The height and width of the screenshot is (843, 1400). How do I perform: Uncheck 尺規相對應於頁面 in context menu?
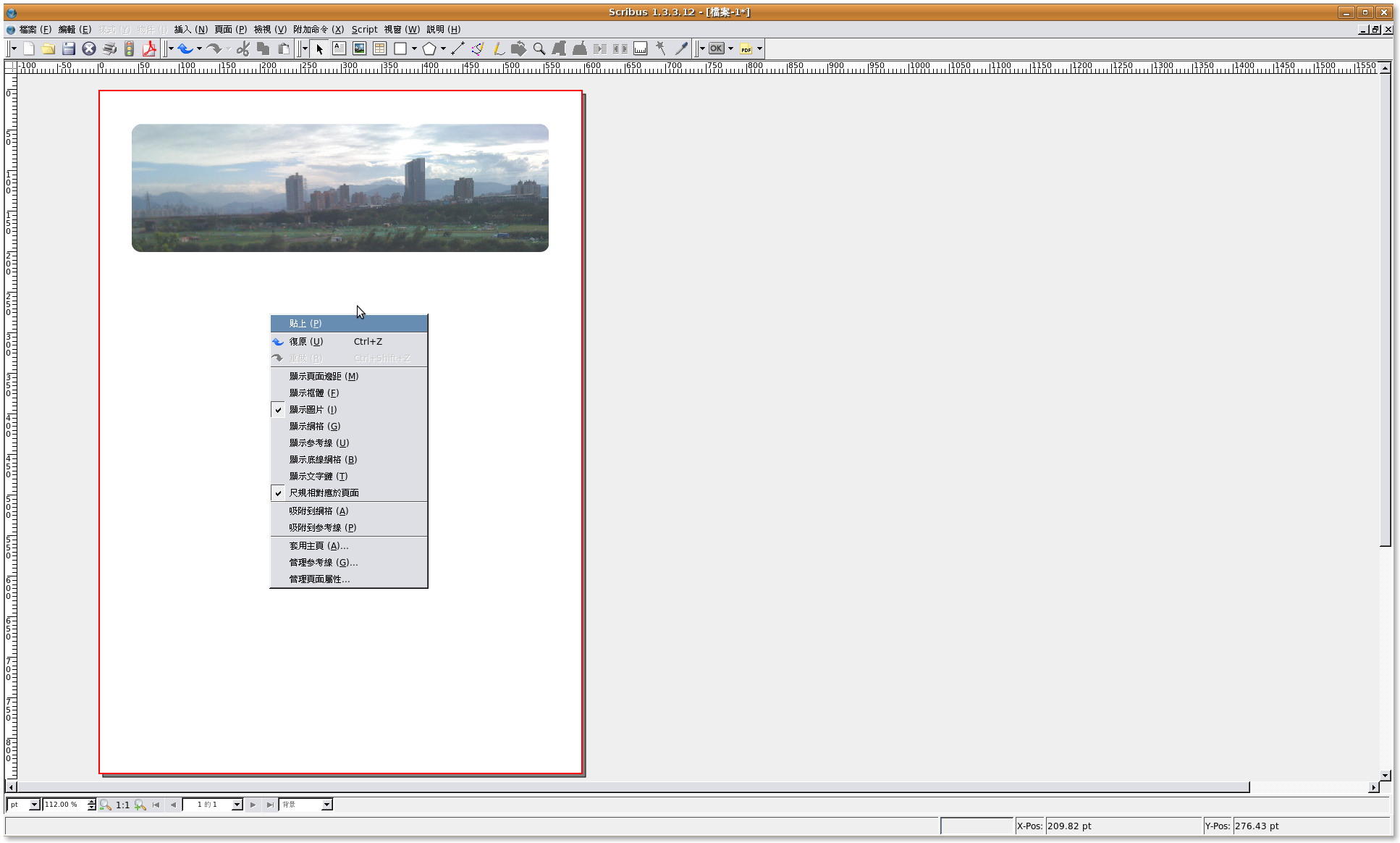point(324,492)
